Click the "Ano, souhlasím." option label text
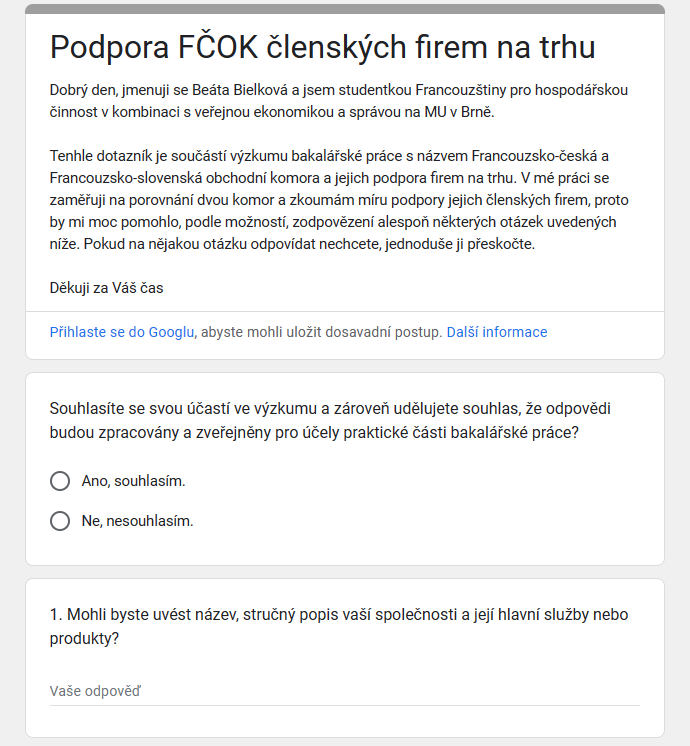 click(133, 481)
